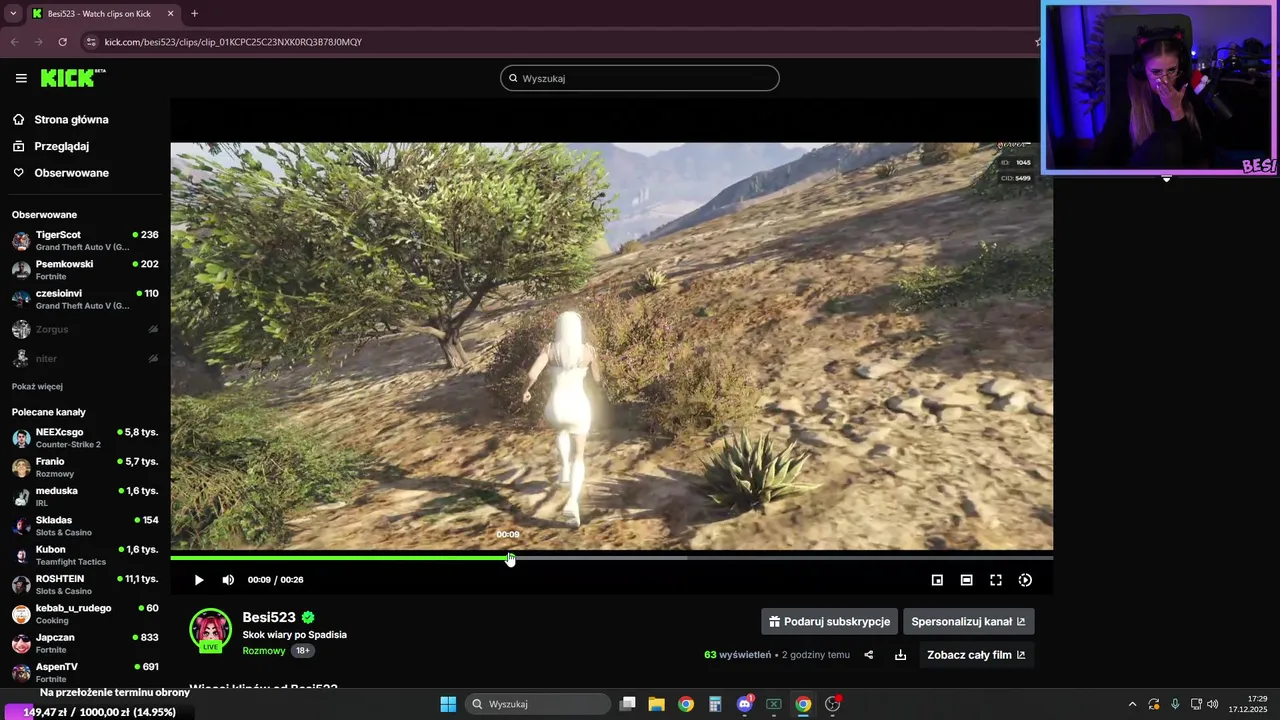
Task: Click the kick.com address bar
Action: pyautogui.click(x=560, y=42)
